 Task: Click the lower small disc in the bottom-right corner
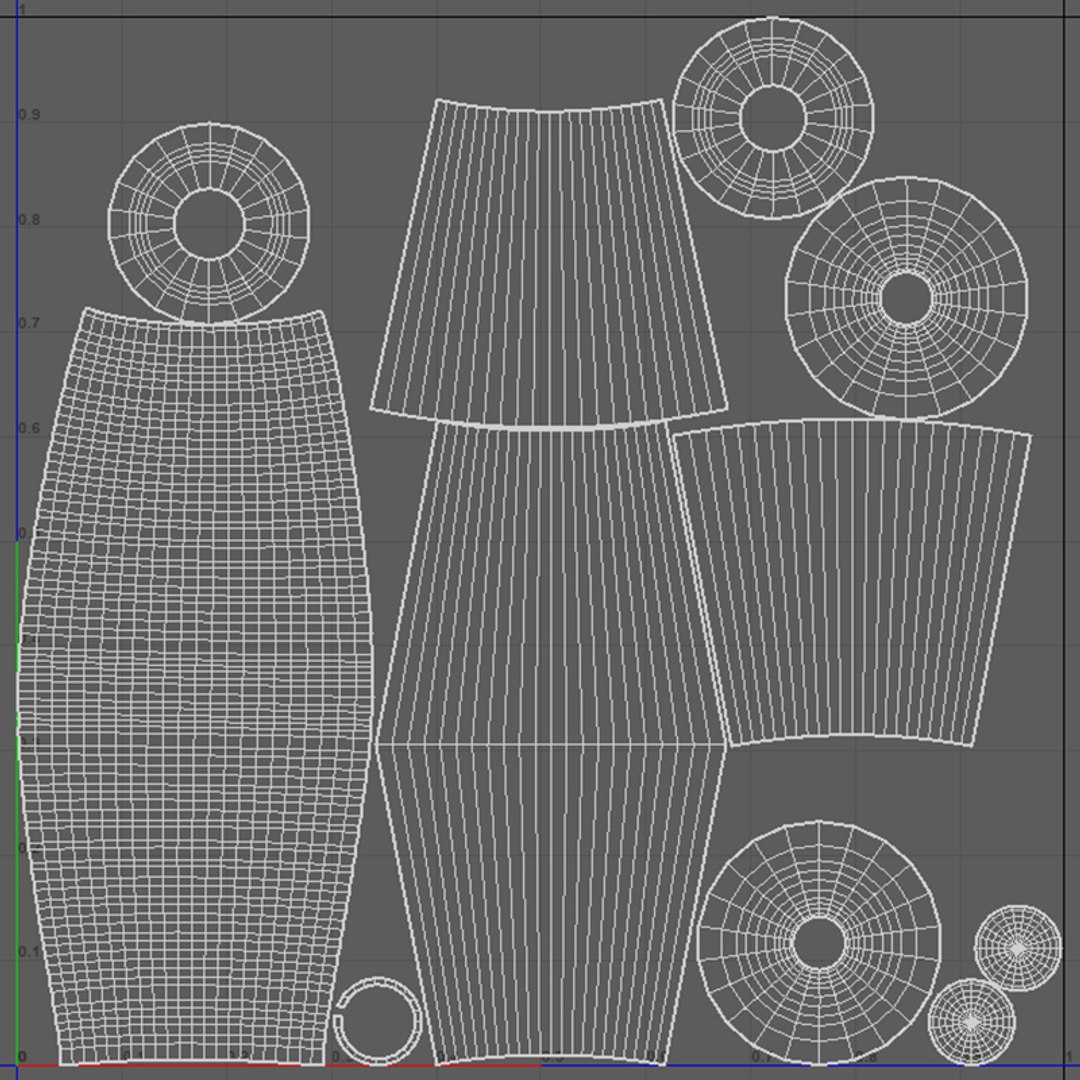971,1022
